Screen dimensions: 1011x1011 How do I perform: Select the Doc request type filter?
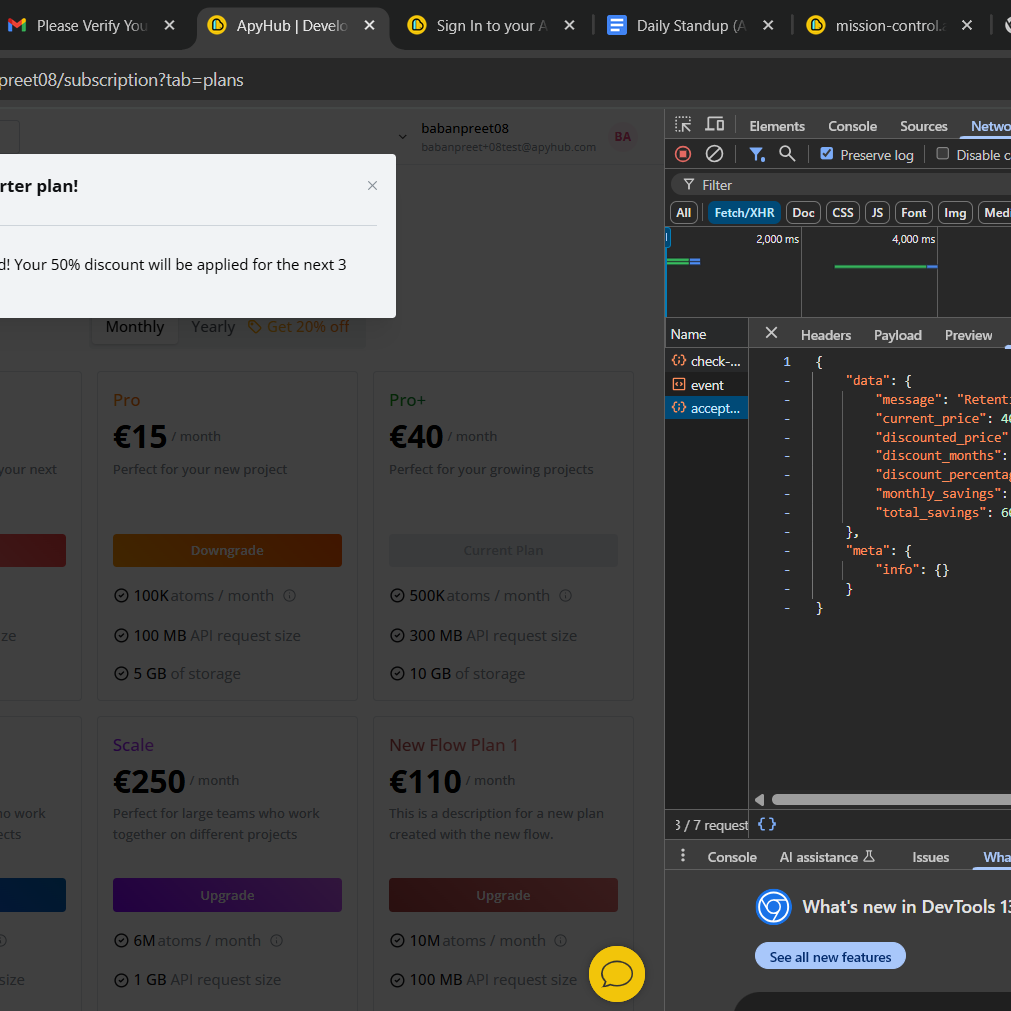click(x=803, y=212)
